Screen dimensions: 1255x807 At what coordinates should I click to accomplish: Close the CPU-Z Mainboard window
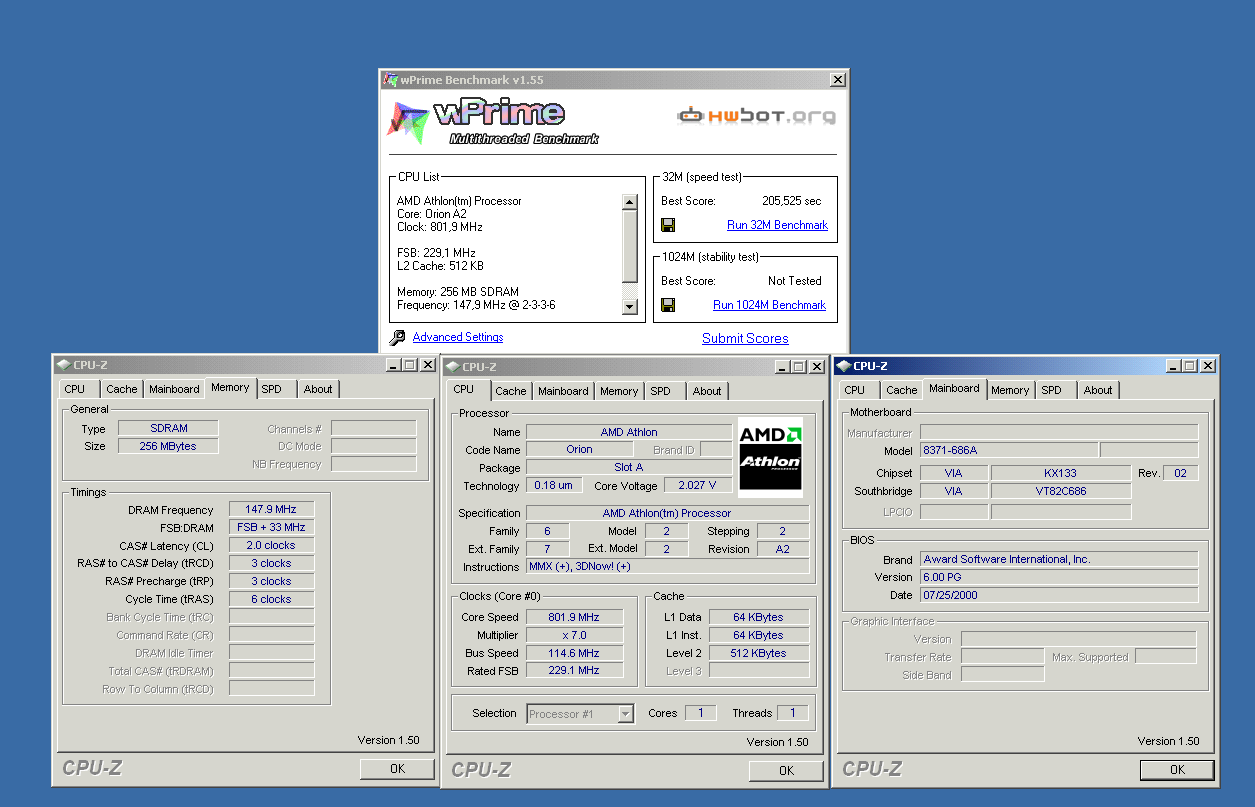point(1209,366)
